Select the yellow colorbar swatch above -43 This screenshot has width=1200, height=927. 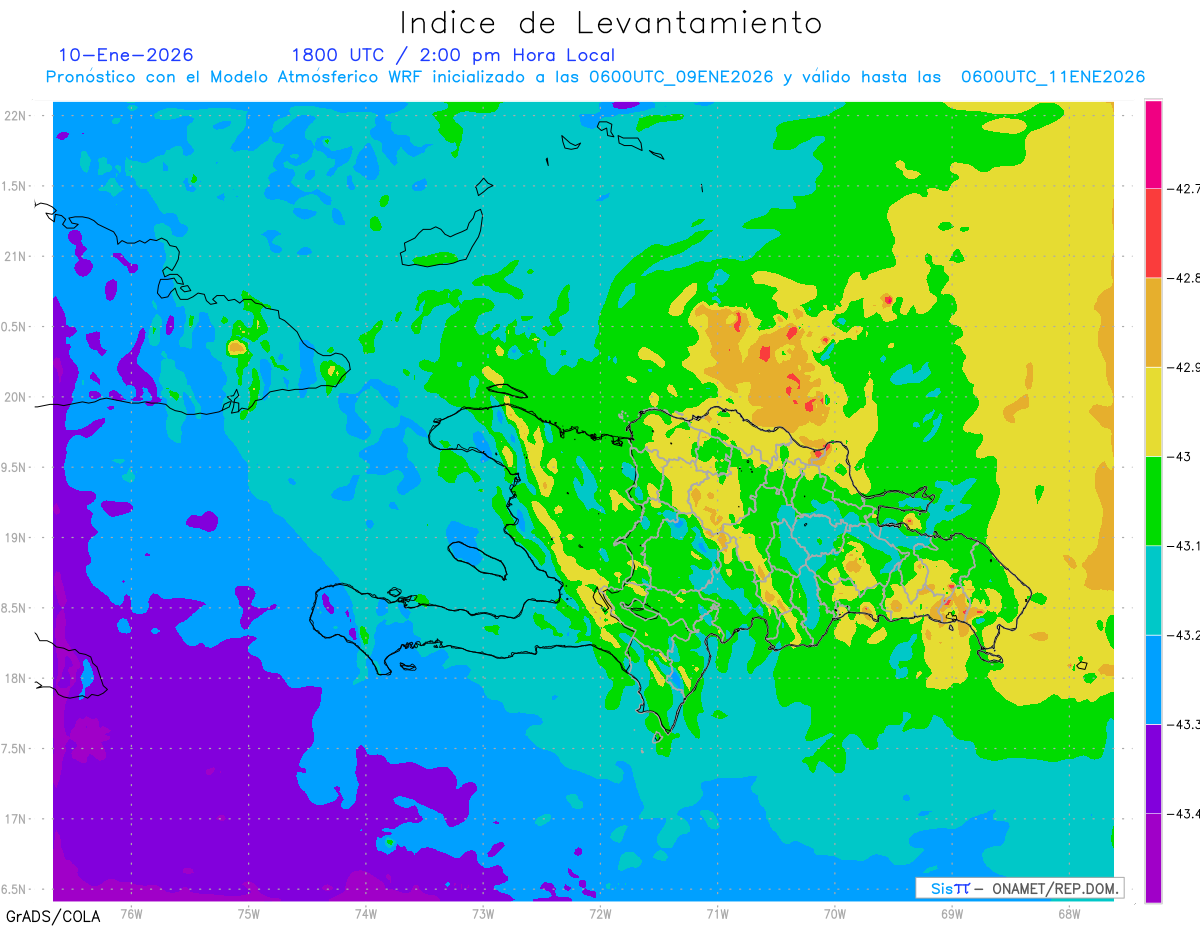coord(1153,411)
